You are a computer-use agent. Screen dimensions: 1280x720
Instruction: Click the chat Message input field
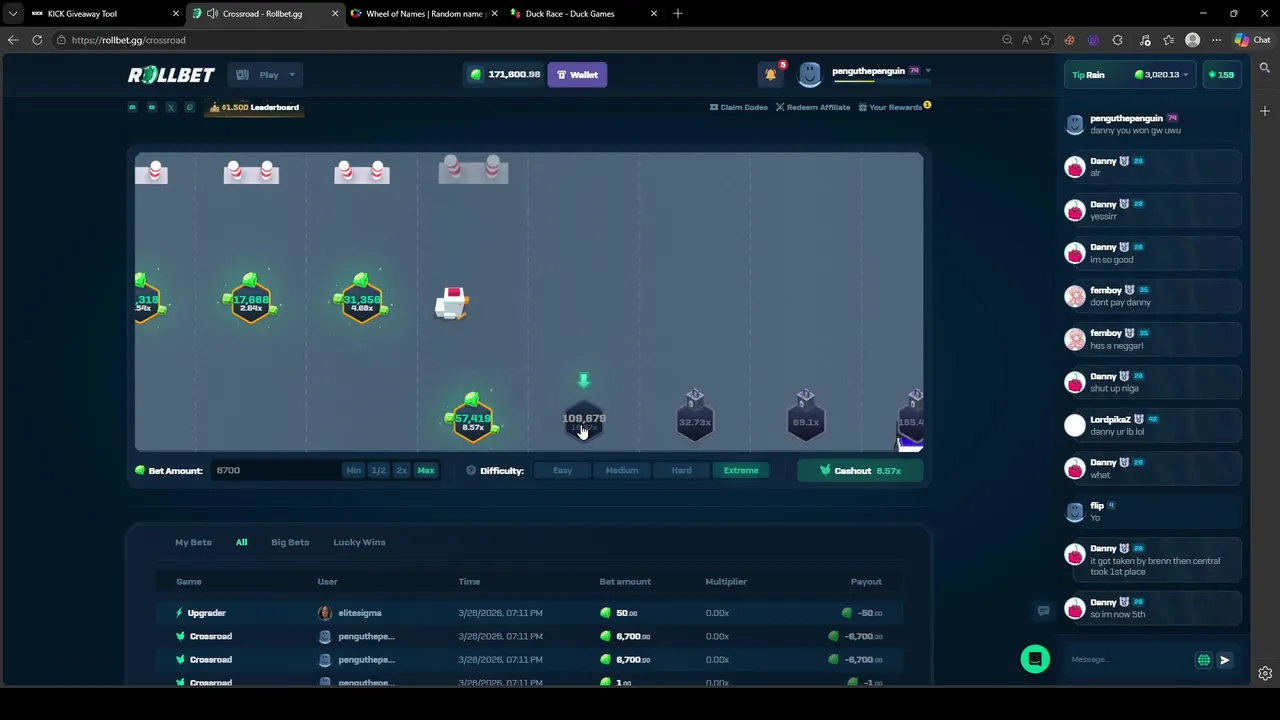point(1130,660)
